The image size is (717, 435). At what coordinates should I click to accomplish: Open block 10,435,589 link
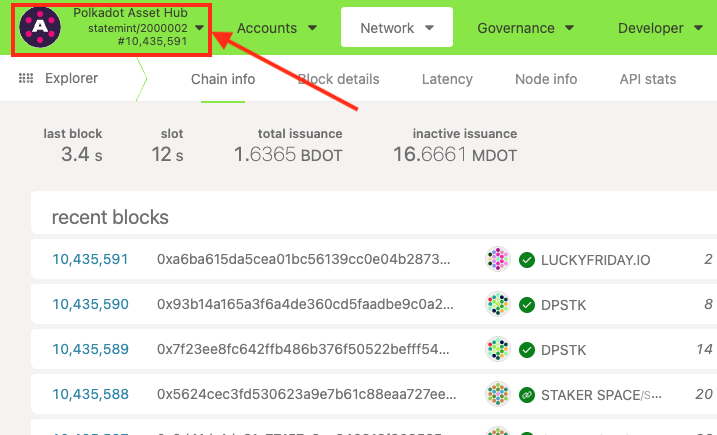(x=90, y=349)
